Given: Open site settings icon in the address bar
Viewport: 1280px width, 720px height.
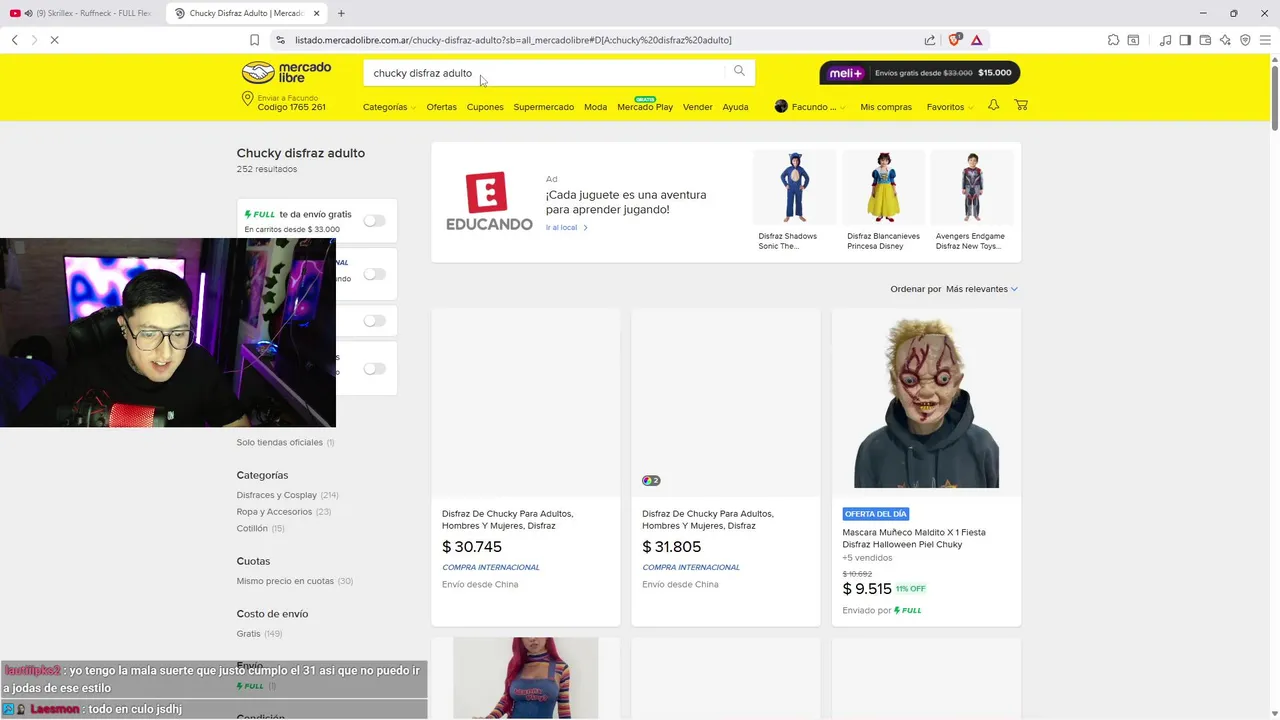Looking at the screenshot, I should click(x=280, y=40).
